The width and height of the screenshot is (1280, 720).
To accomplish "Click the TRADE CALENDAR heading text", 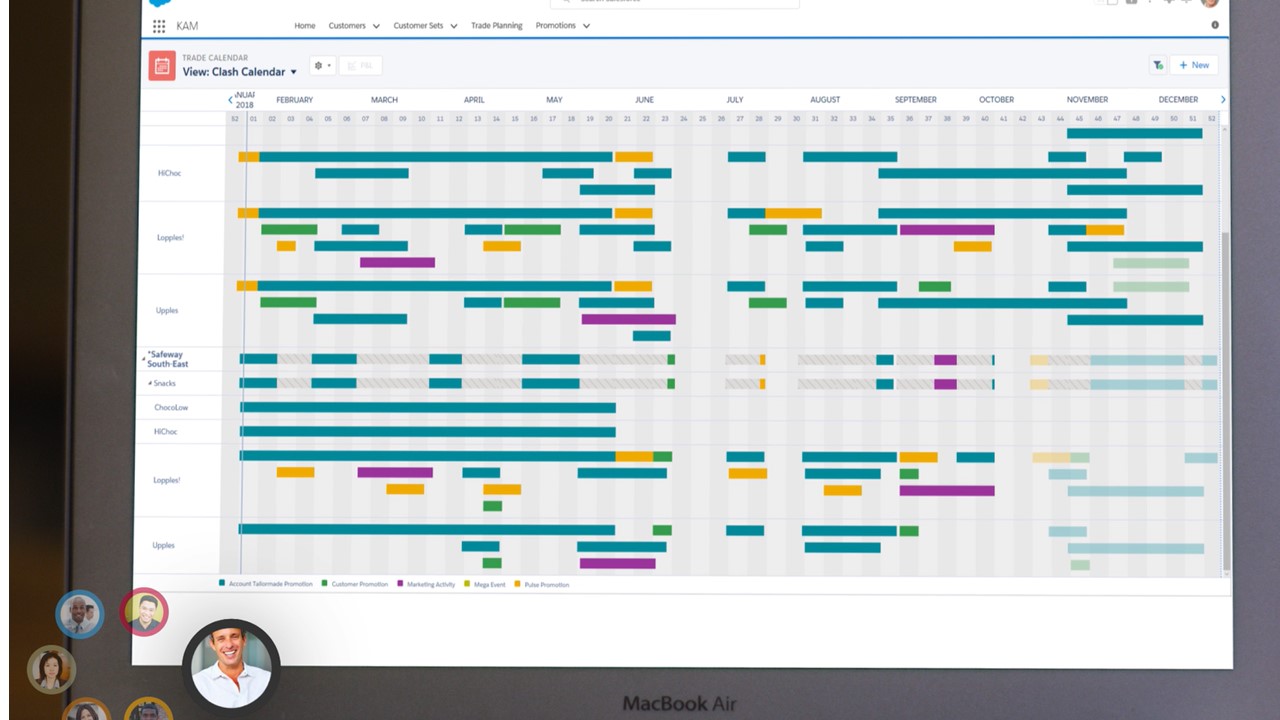I will (x=215, y=58).
